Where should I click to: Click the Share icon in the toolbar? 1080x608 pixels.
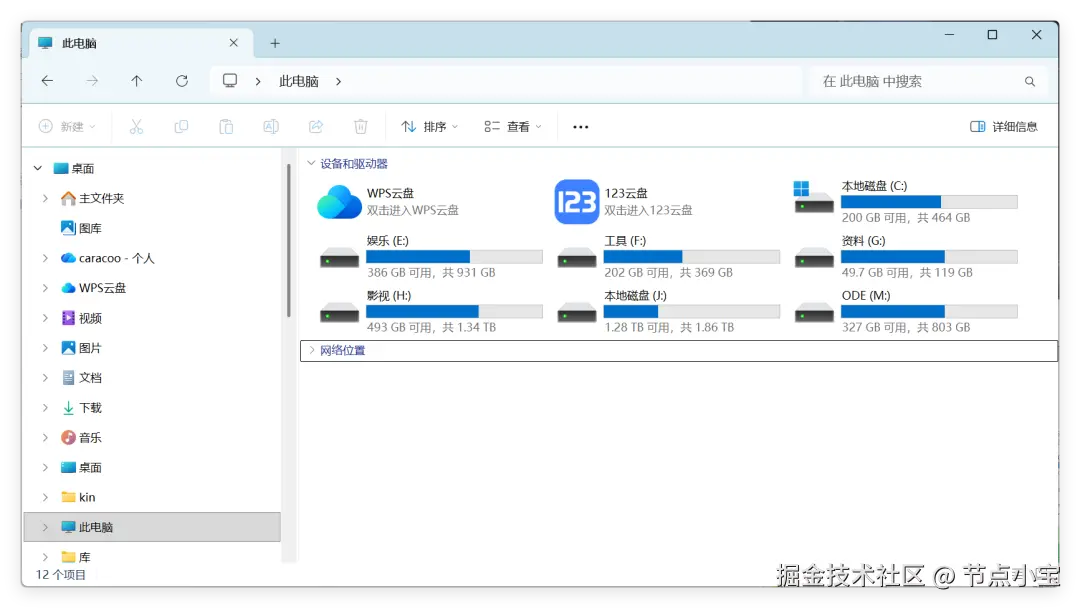[315, 126]
